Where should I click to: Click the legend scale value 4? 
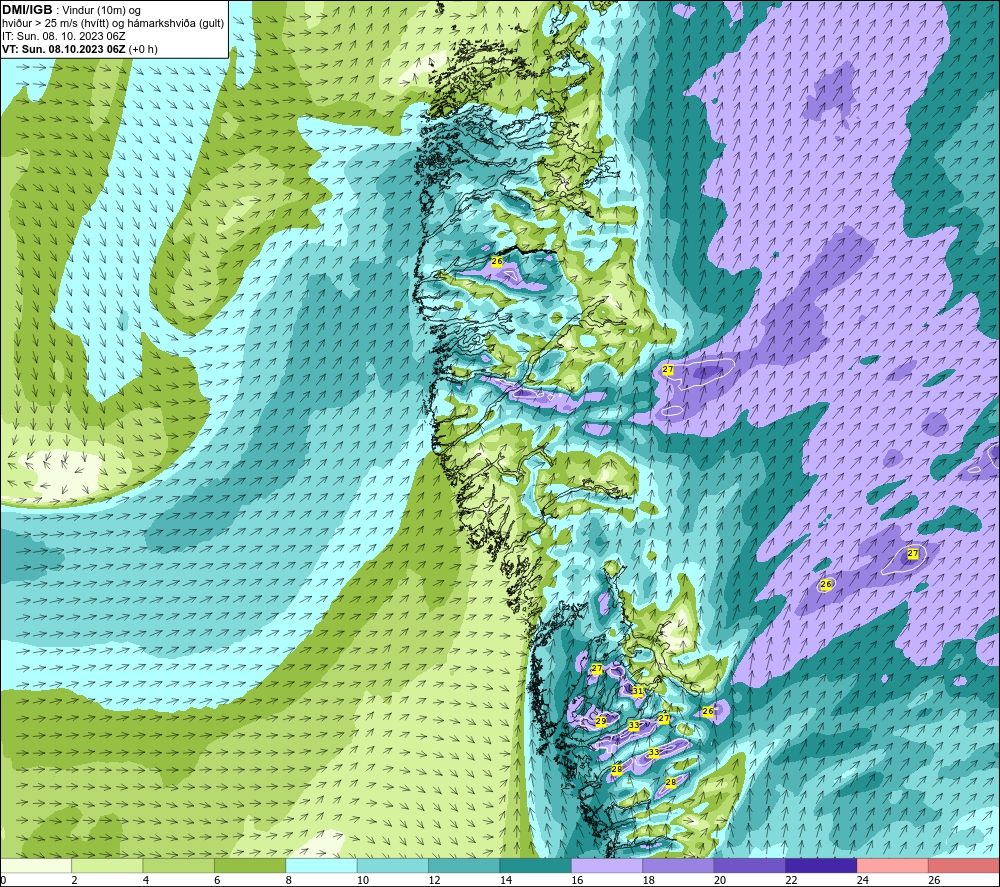[146, 880]
